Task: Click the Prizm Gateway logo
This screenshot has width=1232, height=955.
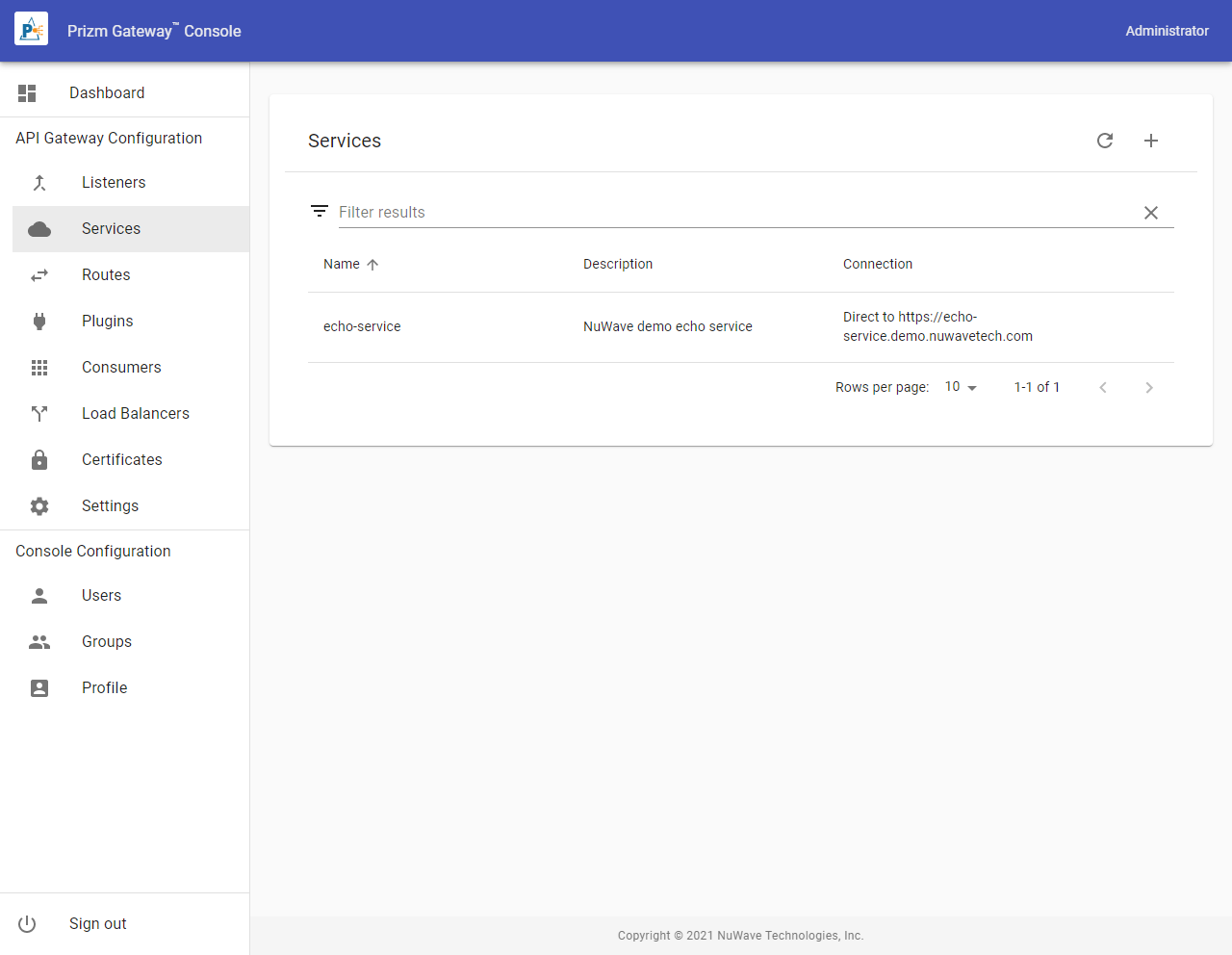Action: point(31,30)
